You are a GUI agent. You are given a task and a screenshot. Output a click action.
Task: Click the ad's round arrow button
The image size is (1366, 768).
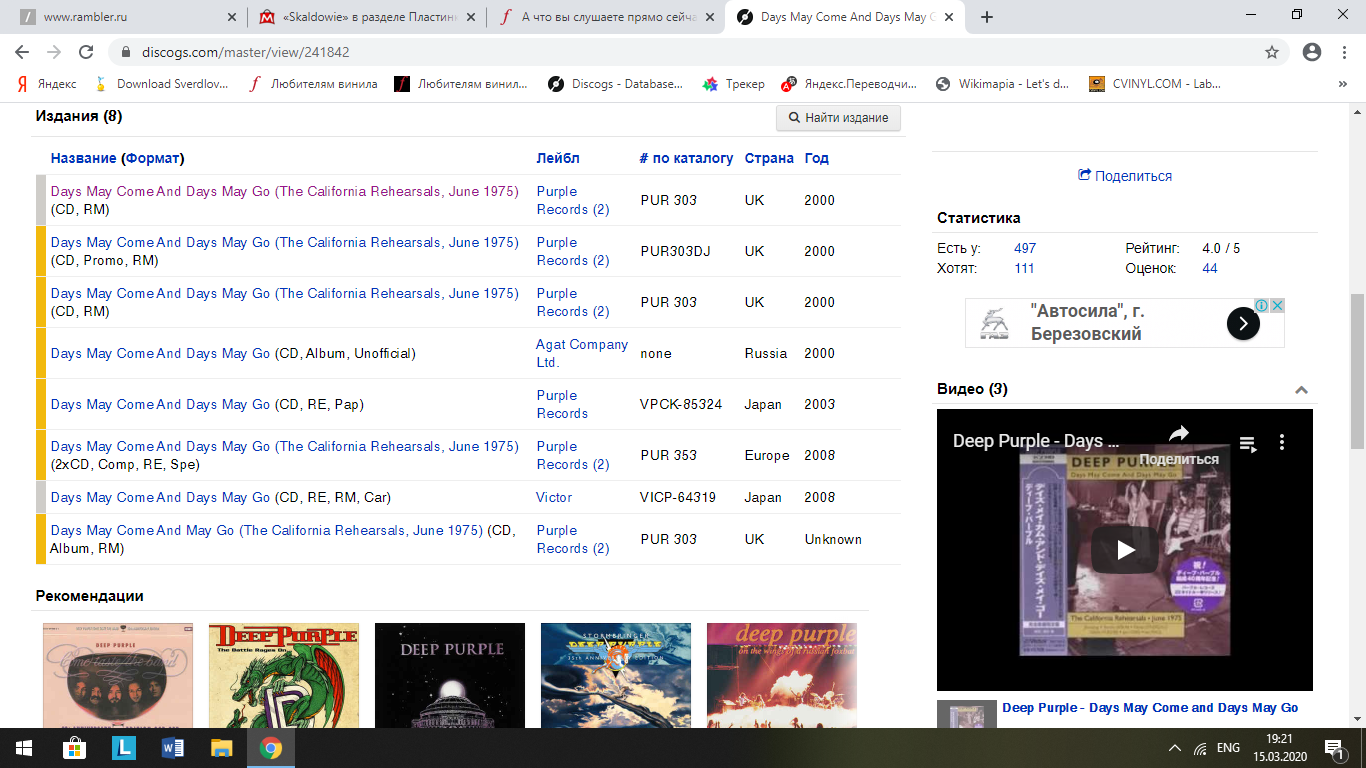point(1243,323)
